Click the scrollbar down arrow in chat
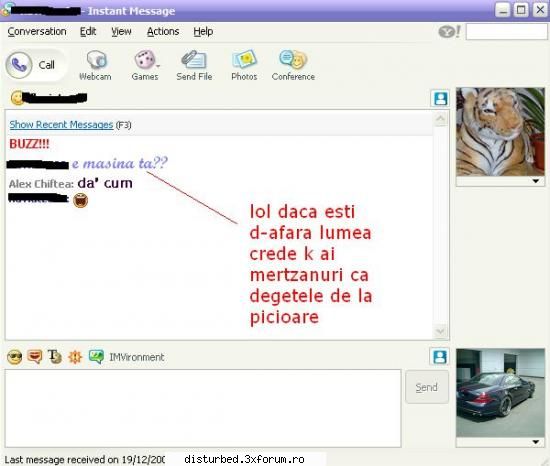Viewport: 550px width, 466px height. (441, 331)
